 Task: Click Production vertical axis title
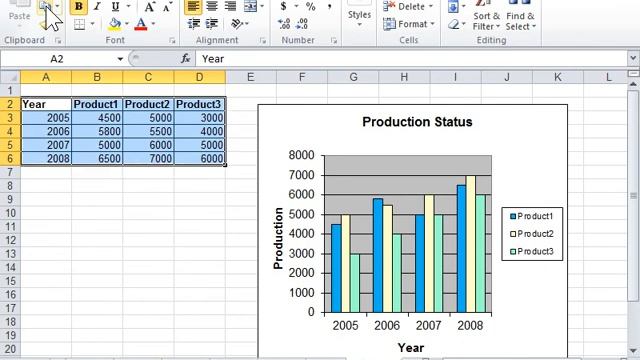click(278, 238)
